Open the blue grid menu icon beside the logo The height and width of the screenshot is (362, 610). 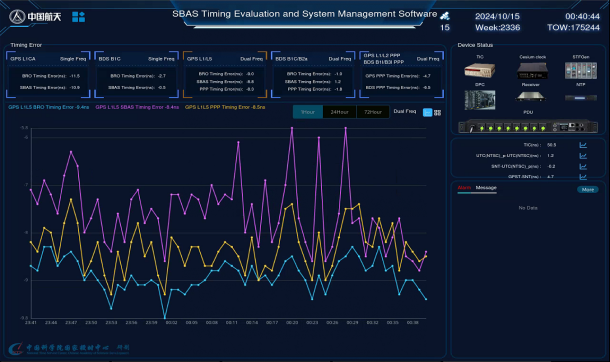click(x=79, y=17)
